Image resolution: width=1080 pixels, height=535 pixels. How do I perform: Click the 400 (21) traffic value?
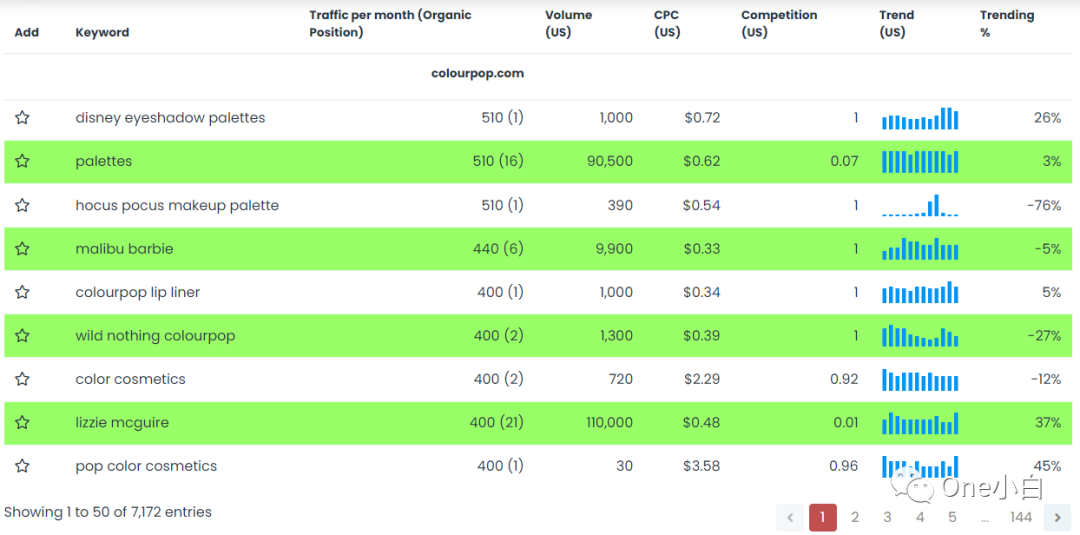(497, 422)
